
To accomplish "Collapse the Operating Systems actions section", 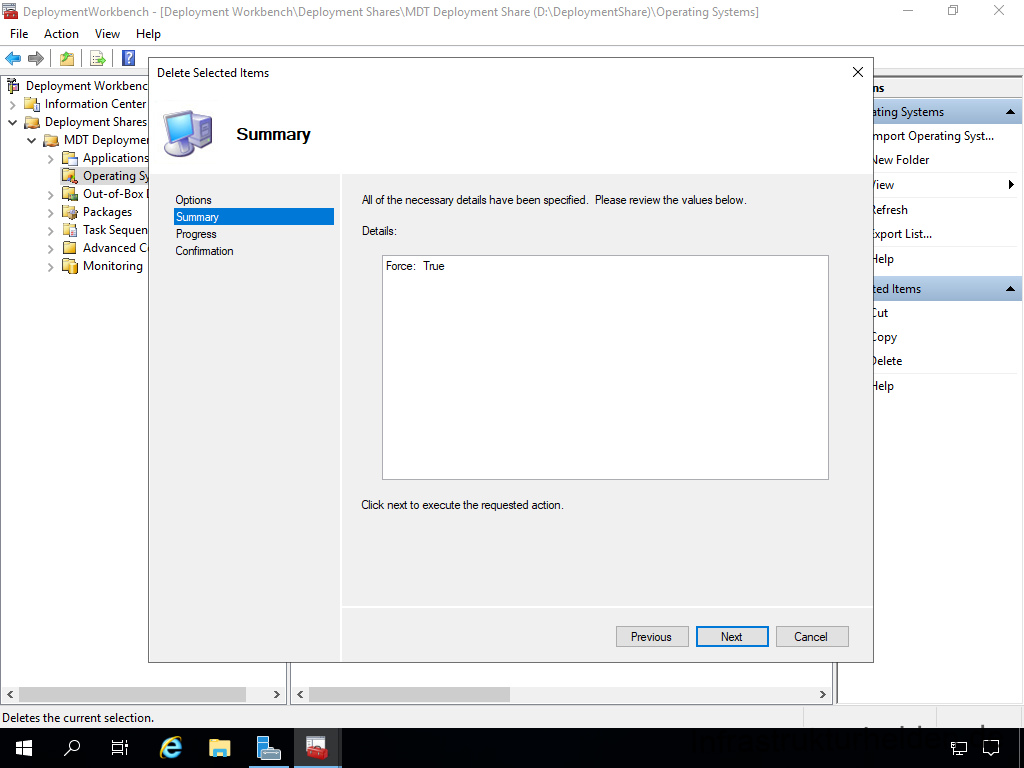I will [1010, 112].
